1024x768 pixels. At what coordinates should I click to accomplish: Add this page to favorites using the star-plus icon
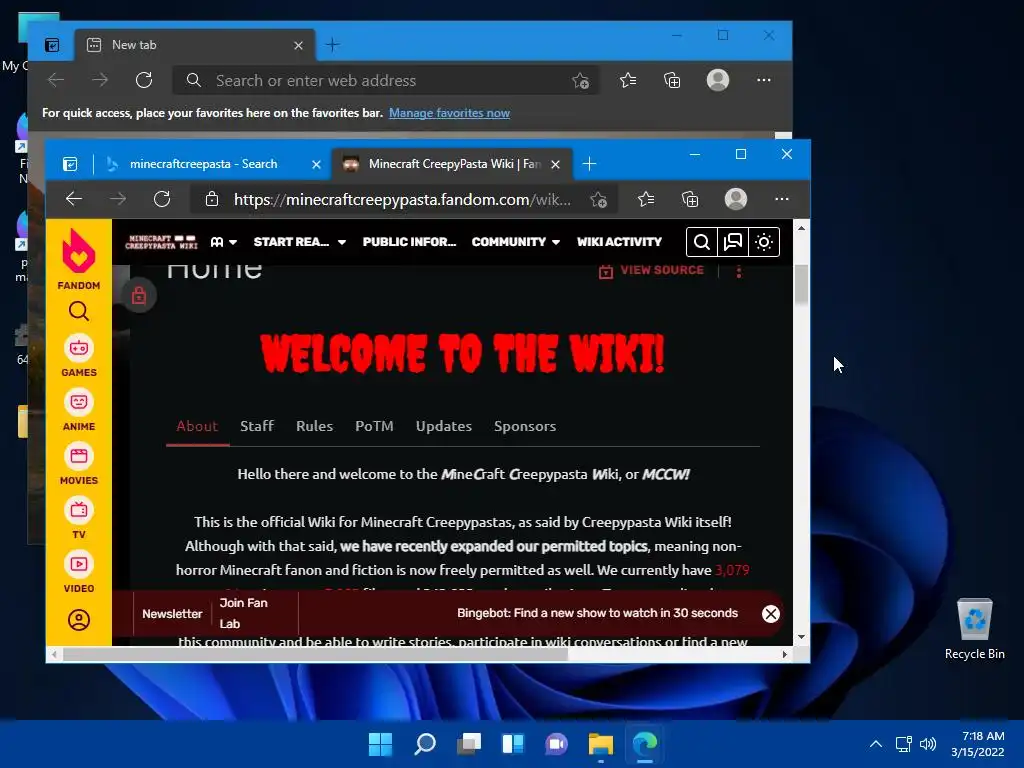click(598, 200)
